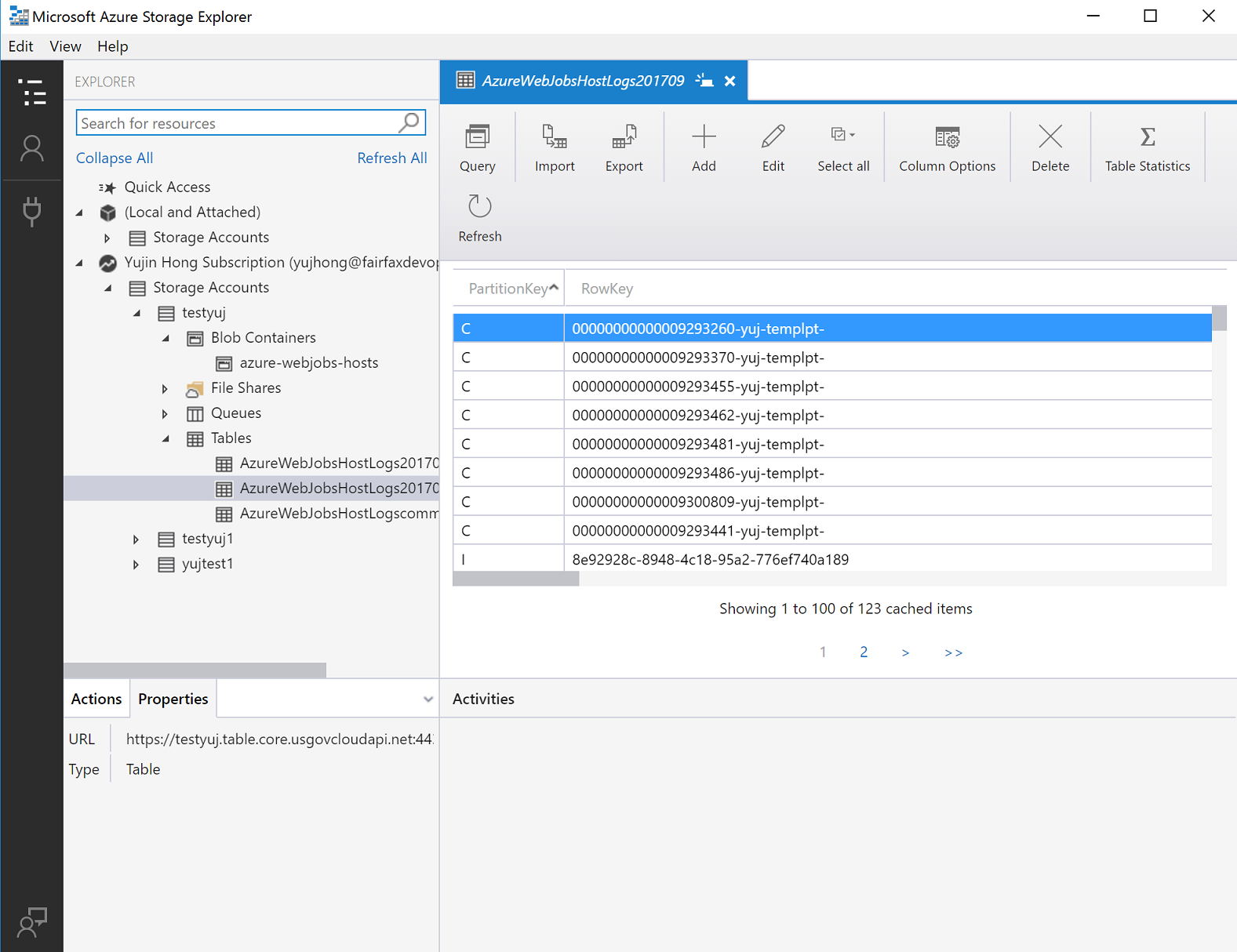Click the Collapse All link
1237x952 pixels.
click(x=115, y=158)
